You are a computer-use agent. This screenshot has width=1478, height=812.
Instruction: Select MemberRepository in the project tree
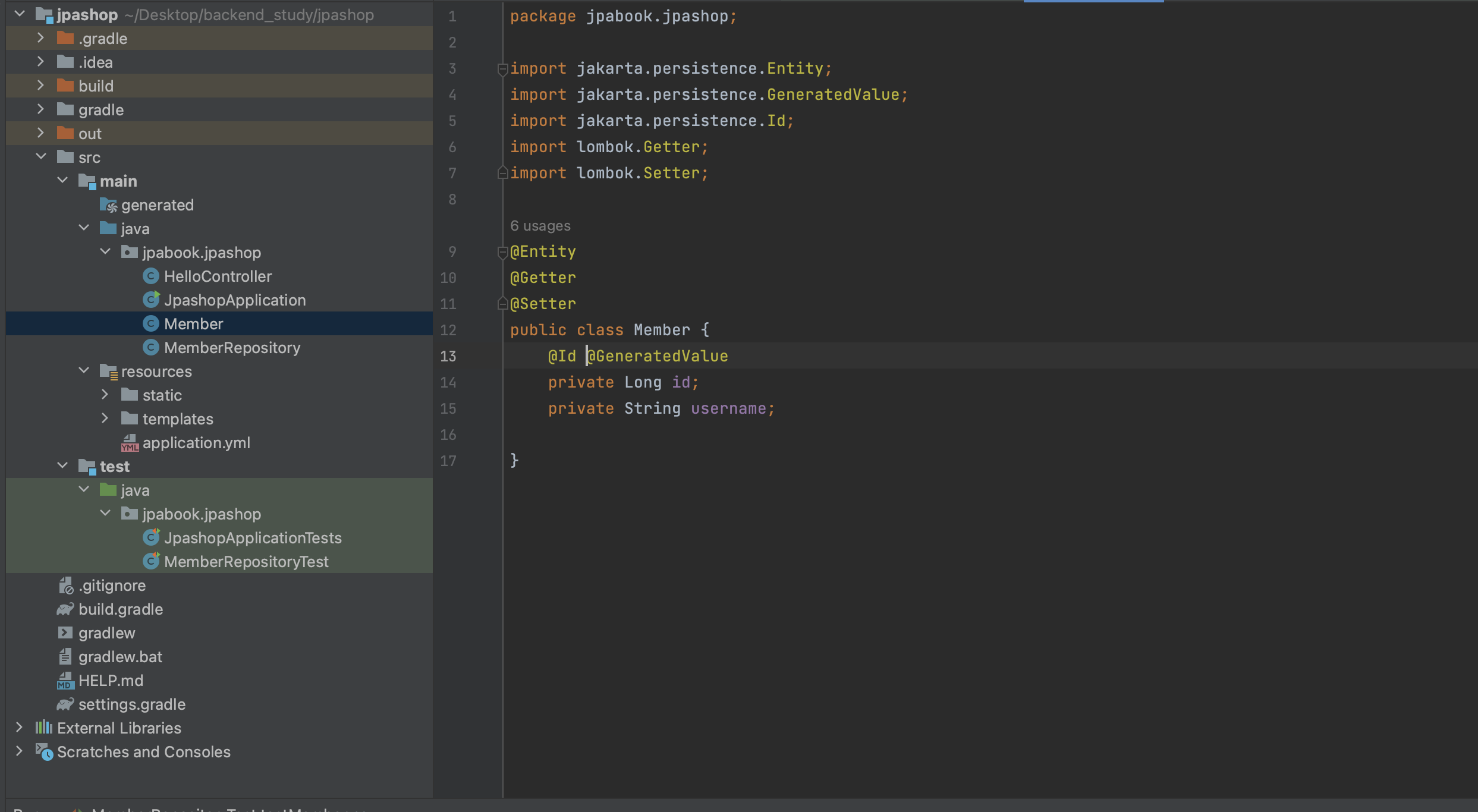232,348
